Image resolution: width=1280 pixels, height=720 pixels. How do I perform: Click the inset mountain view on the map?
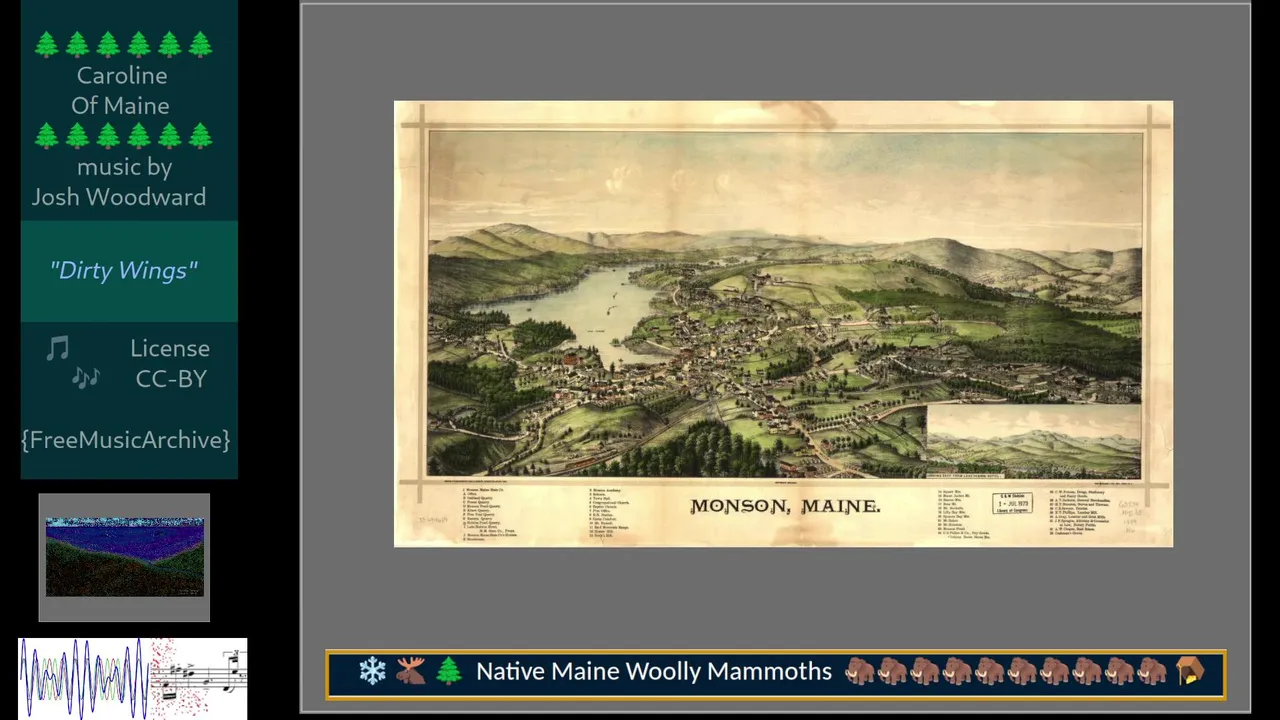pyautogui.click(x=1033, y=441)
